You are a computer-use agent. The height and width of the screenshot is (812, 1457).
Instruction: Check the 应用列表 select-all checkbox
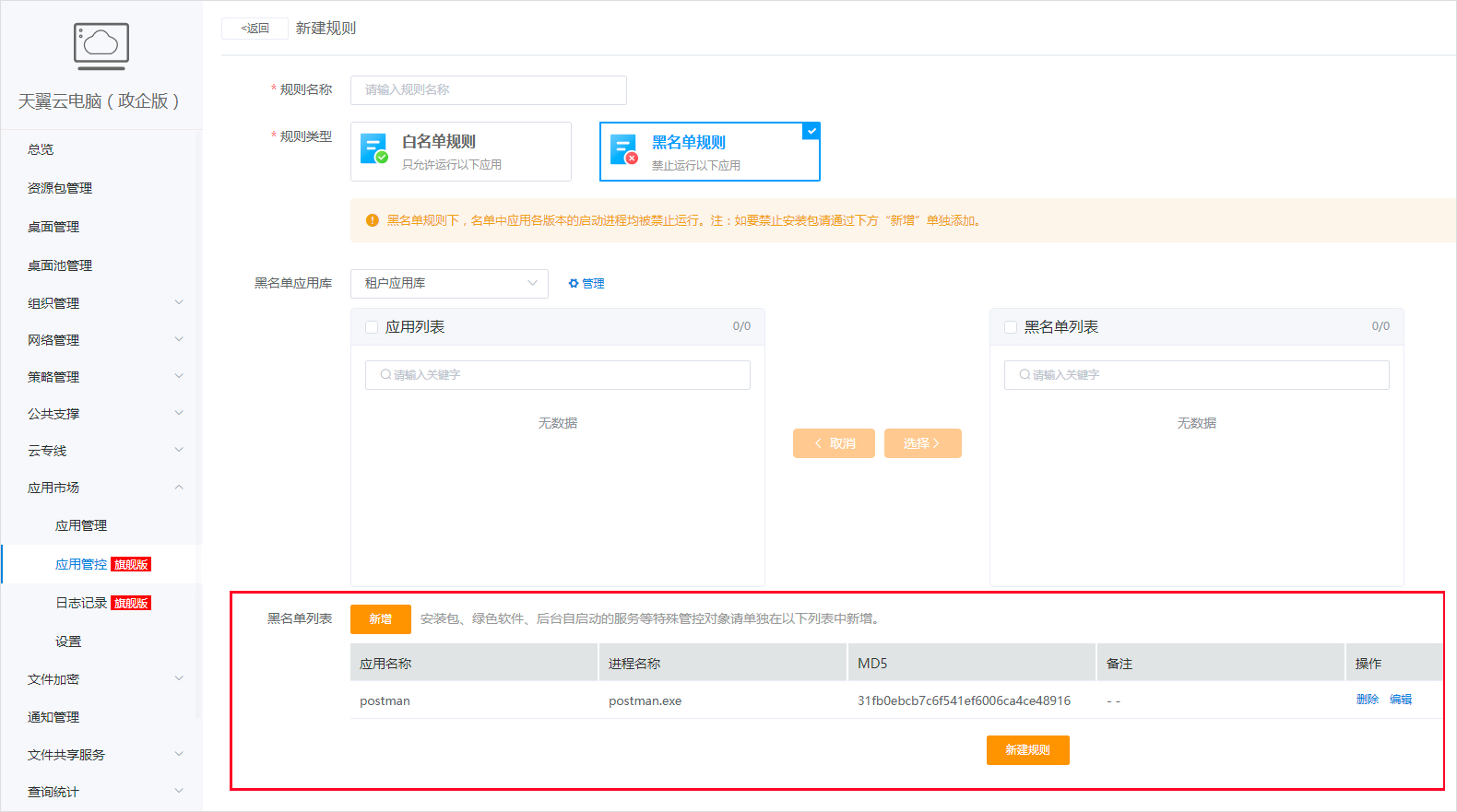tap(372, 327)
